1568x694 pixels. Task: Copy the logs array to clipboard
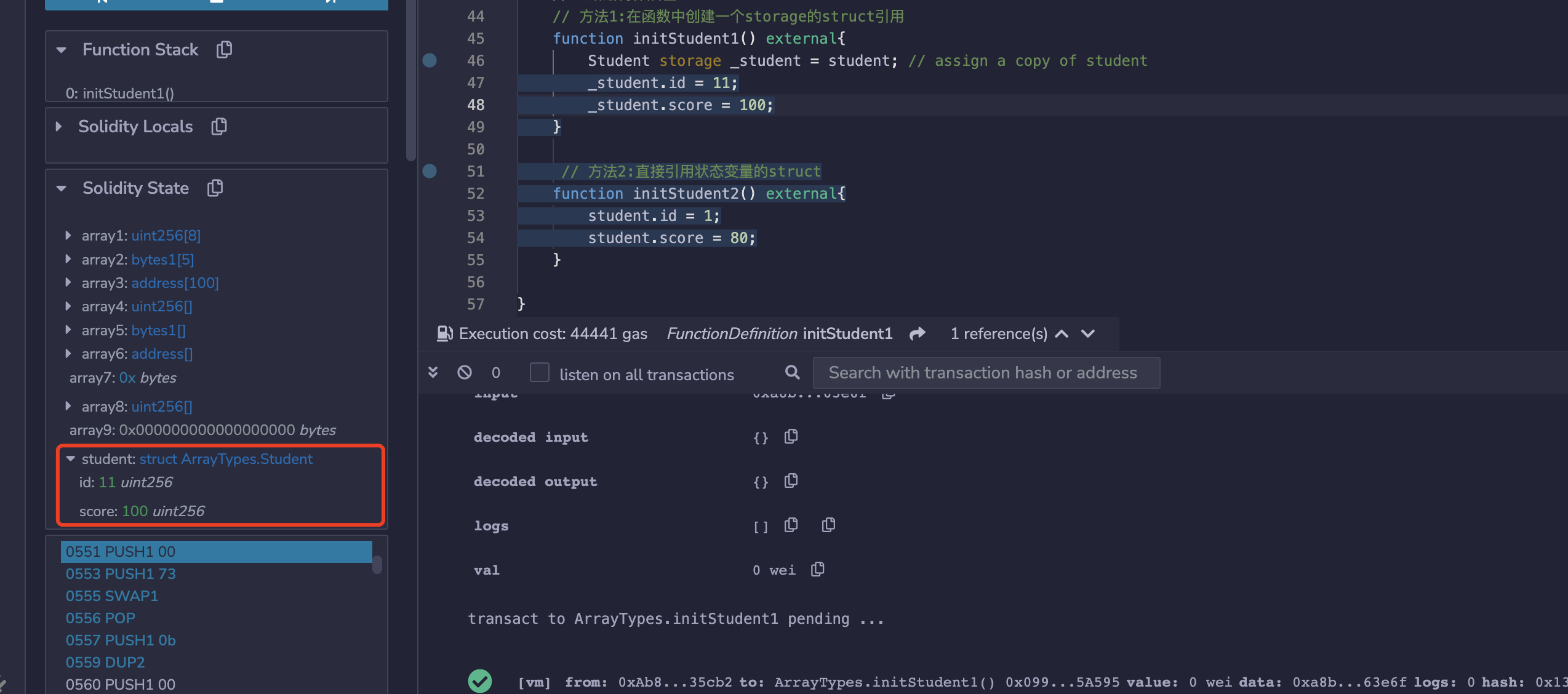click(x=791, y=525)
